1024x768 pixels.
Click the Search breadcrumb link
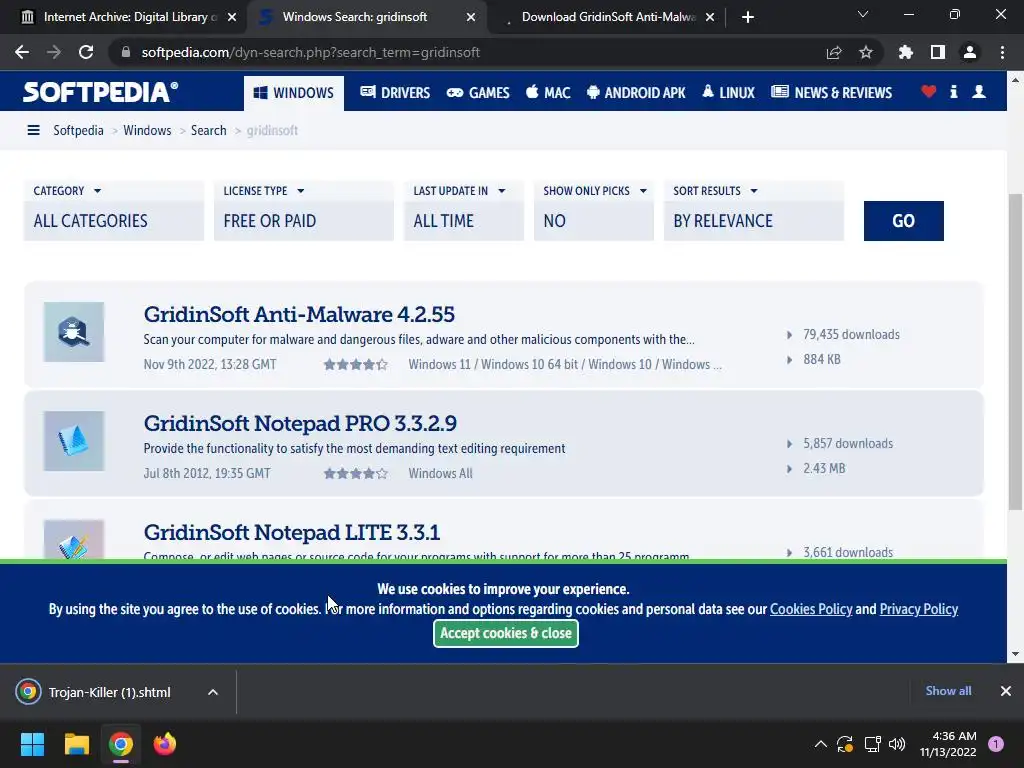tap(208, 130)
